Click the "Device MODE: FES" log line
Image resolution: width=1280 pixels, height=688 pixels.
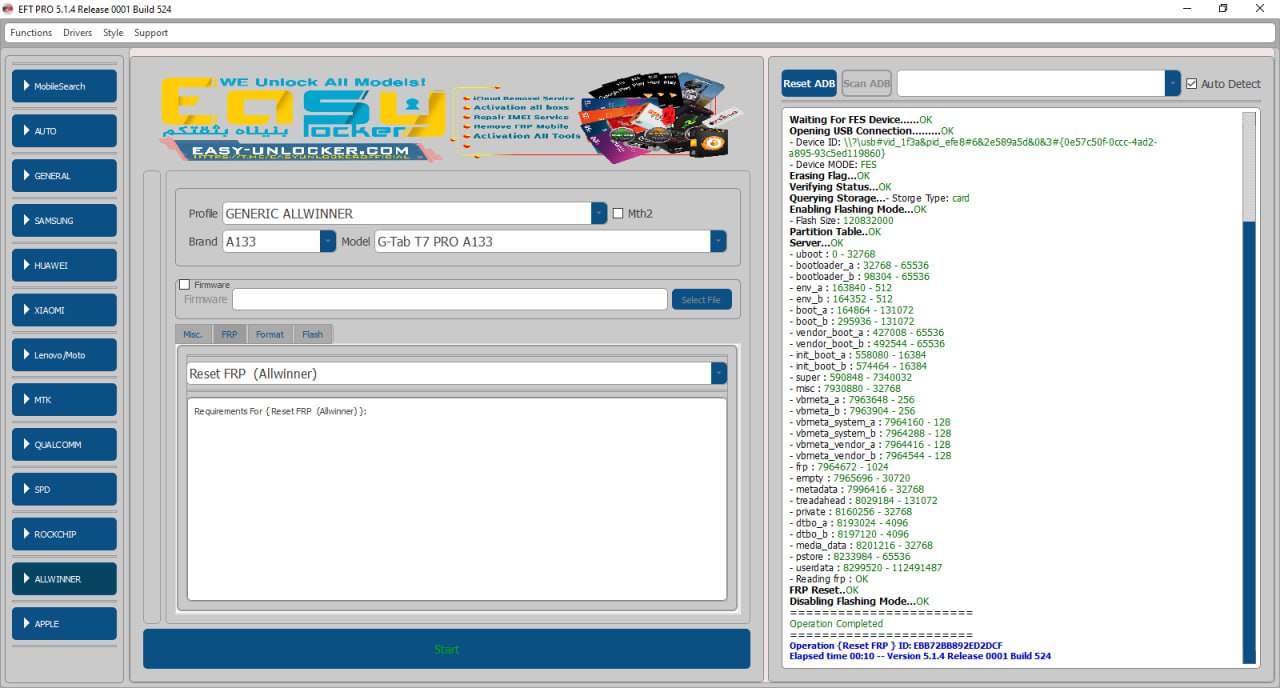[832, 165]
